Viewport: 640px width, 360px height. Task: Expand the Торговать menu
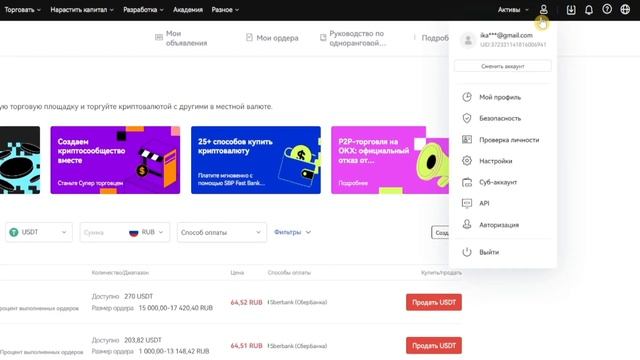pyautogui.click(x=22, y=9)
